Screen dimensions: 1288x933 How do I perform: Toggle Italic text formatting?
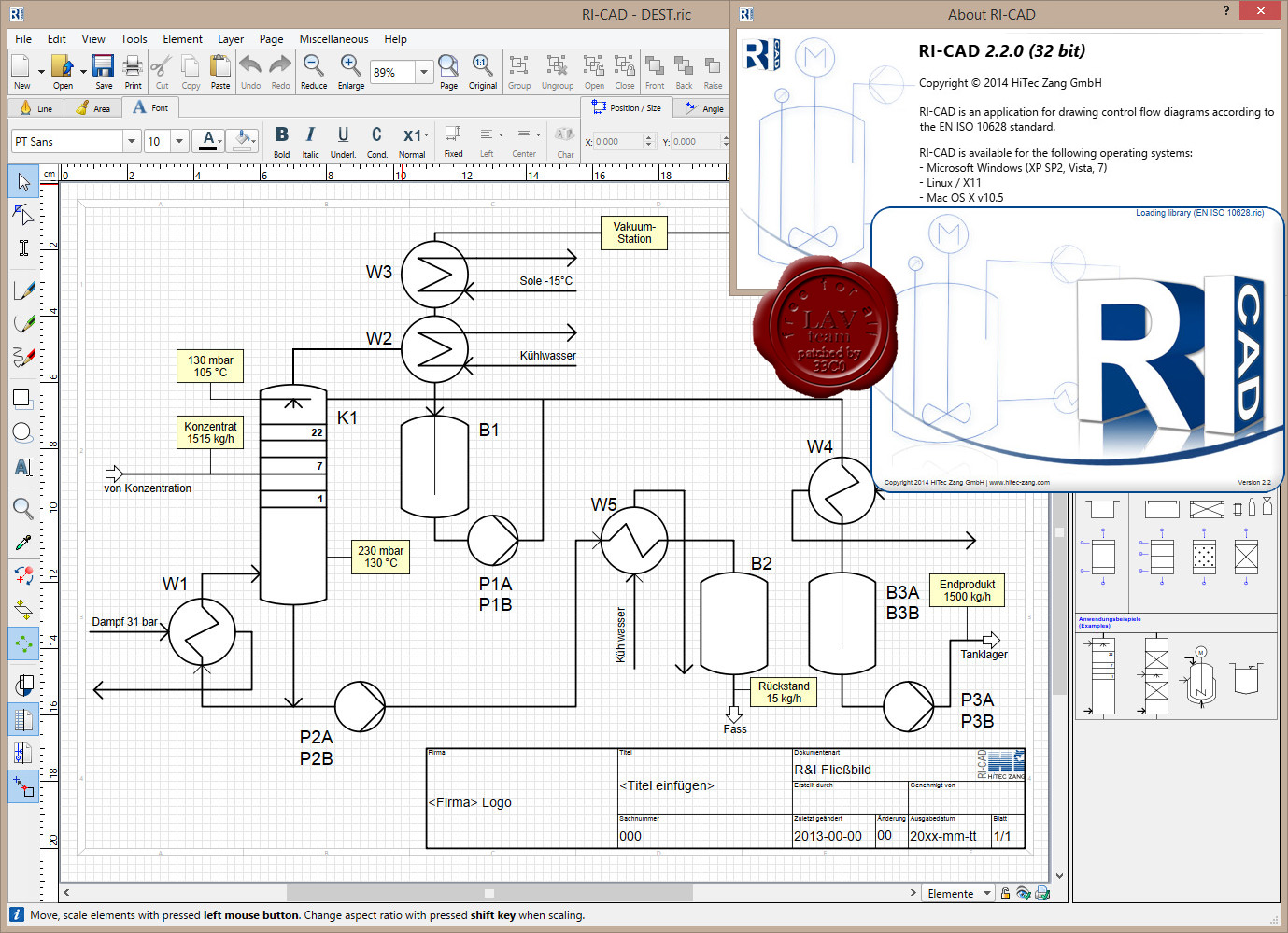[x=310, y=141]
